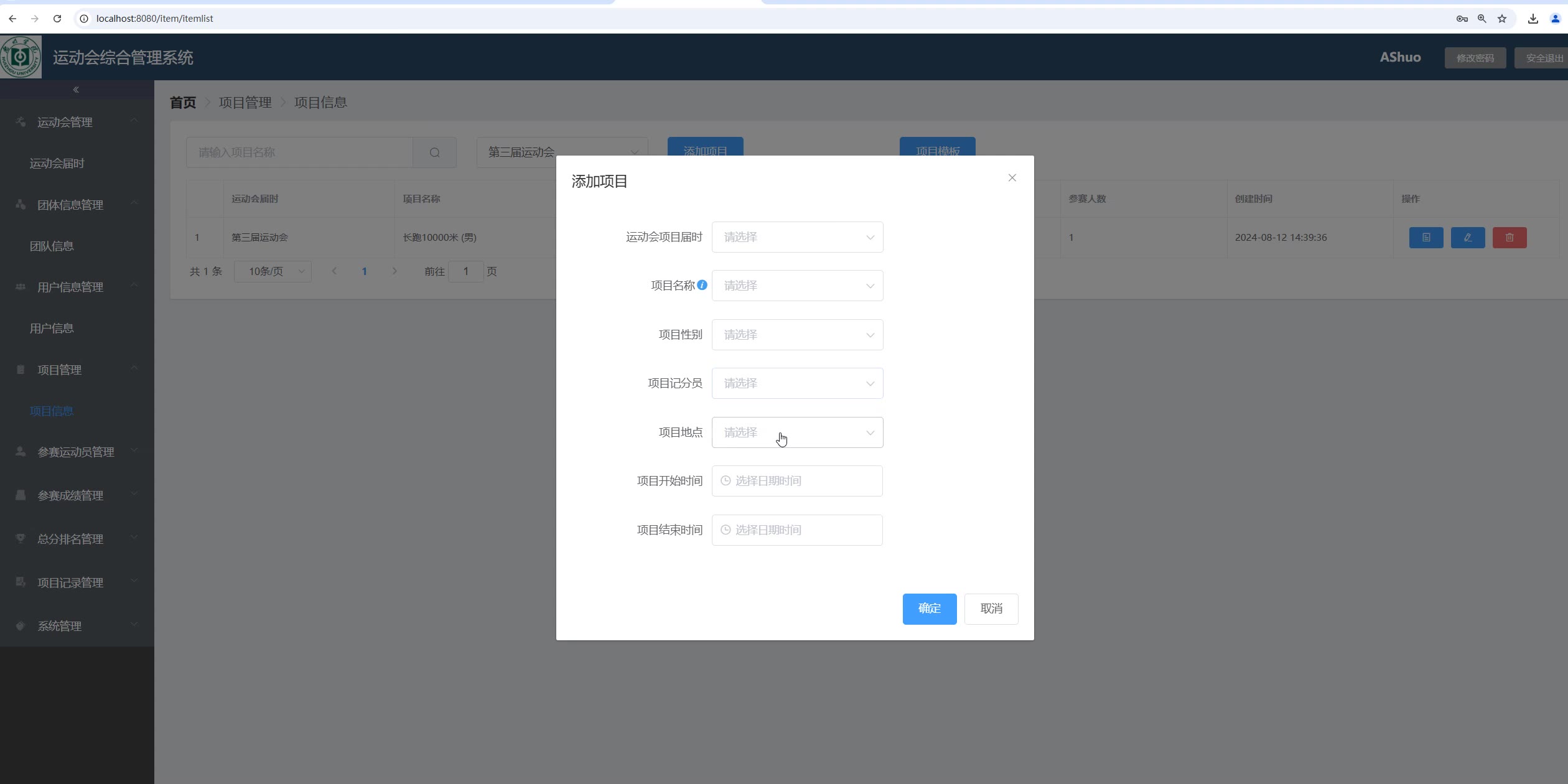Bookmark the page with the browser star icon

pos(1502,19)
